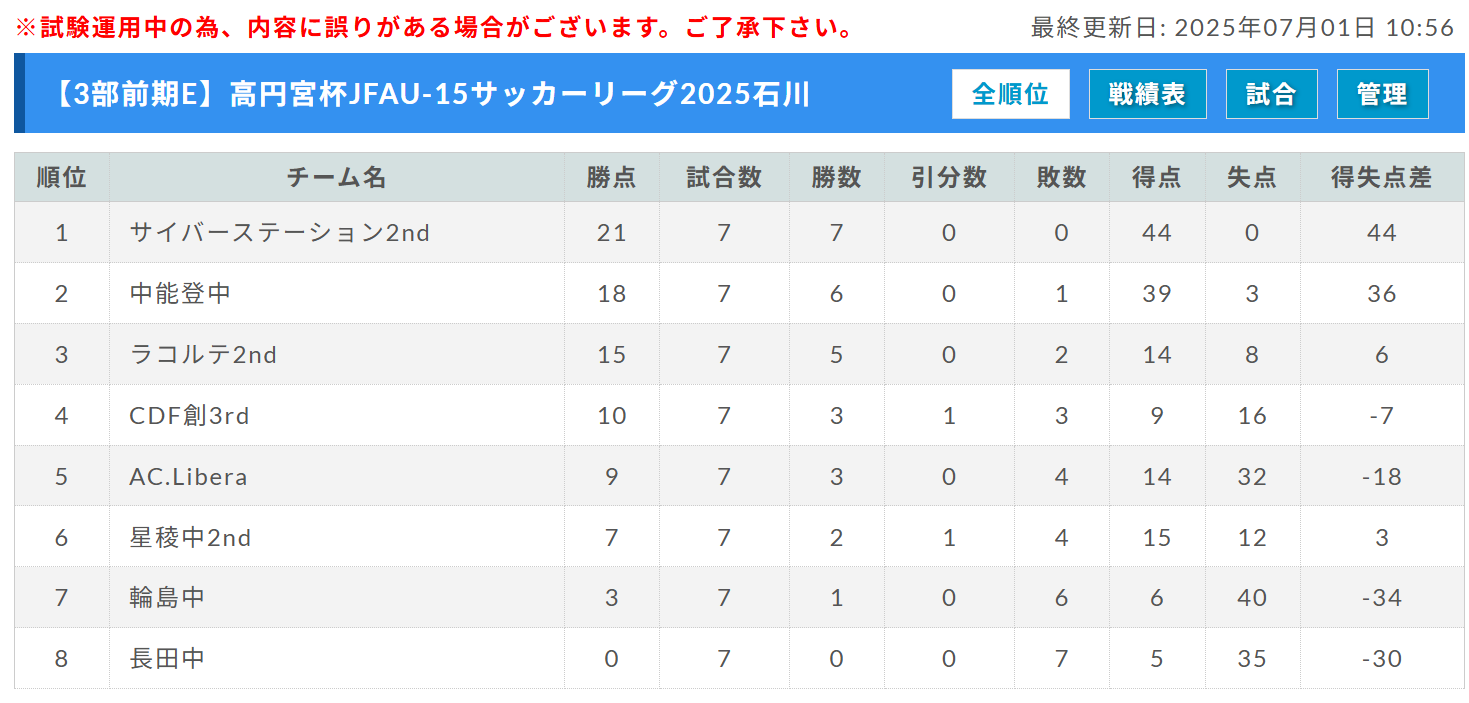Select team 中能登中
The width and height of the screenshot is (1469, 703).
point(180,294)
